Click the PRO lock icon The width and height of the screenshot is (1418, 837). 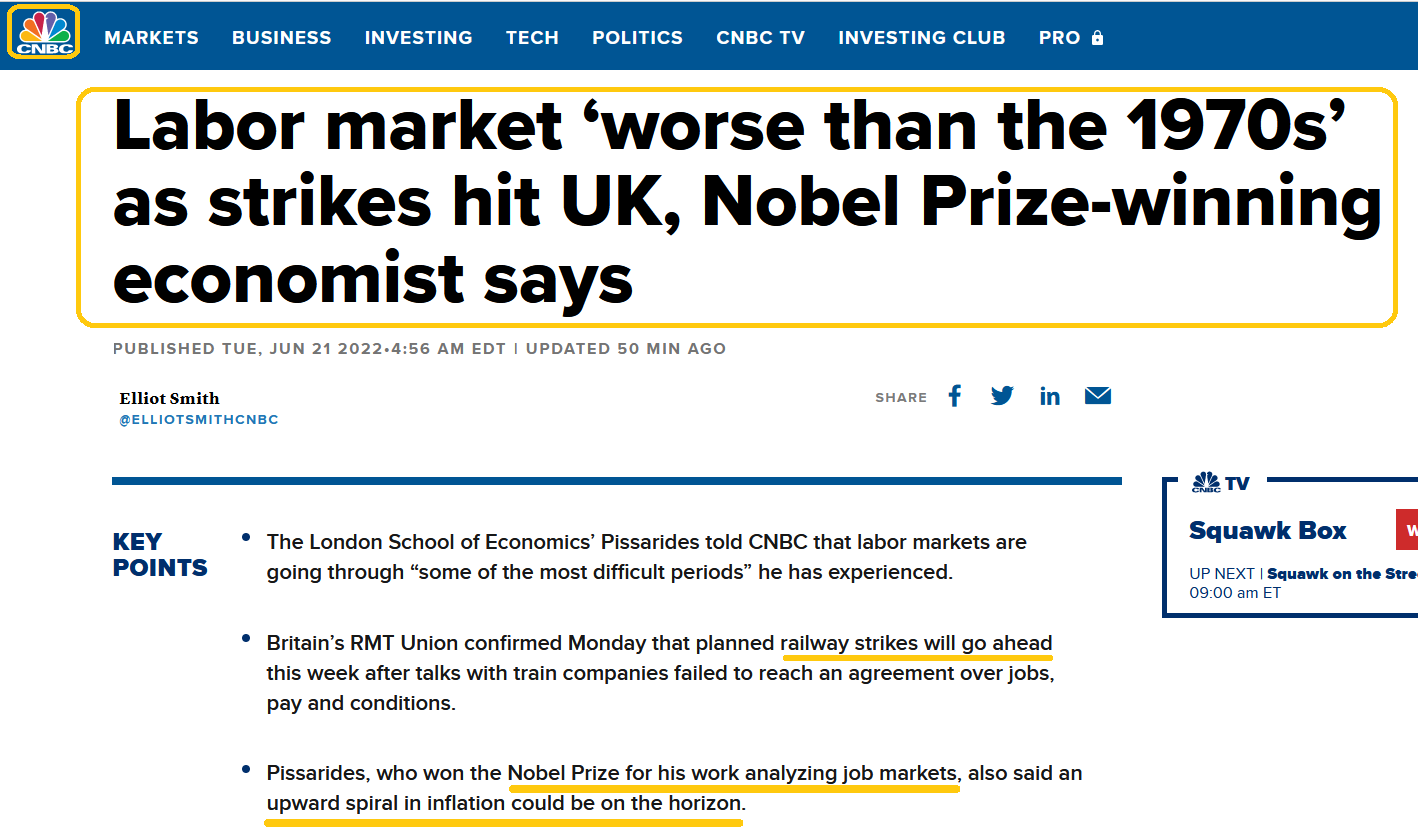coord(1098,38)
